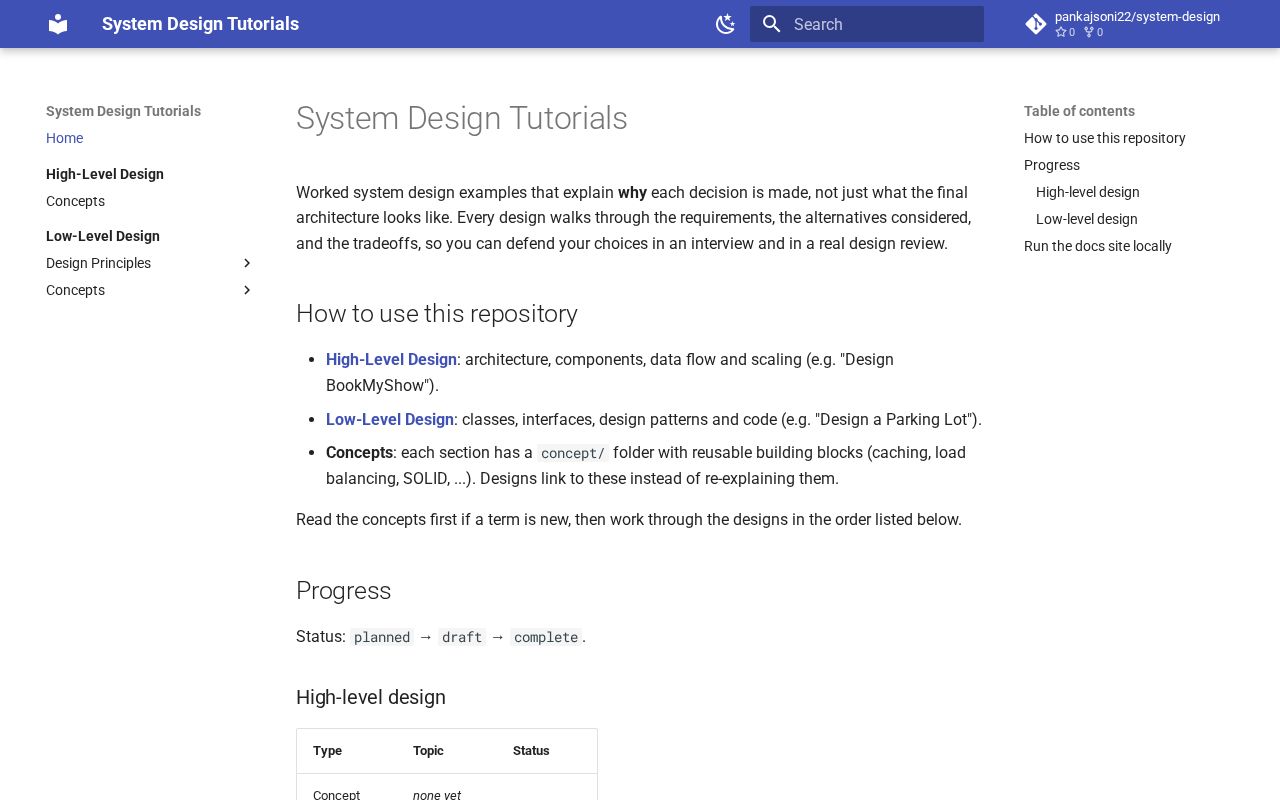The height and width of the screenshot is (800, 1280).
Task: Click the 'Topic' table column header
Action: pyautogui.click(x=428, y=751)
